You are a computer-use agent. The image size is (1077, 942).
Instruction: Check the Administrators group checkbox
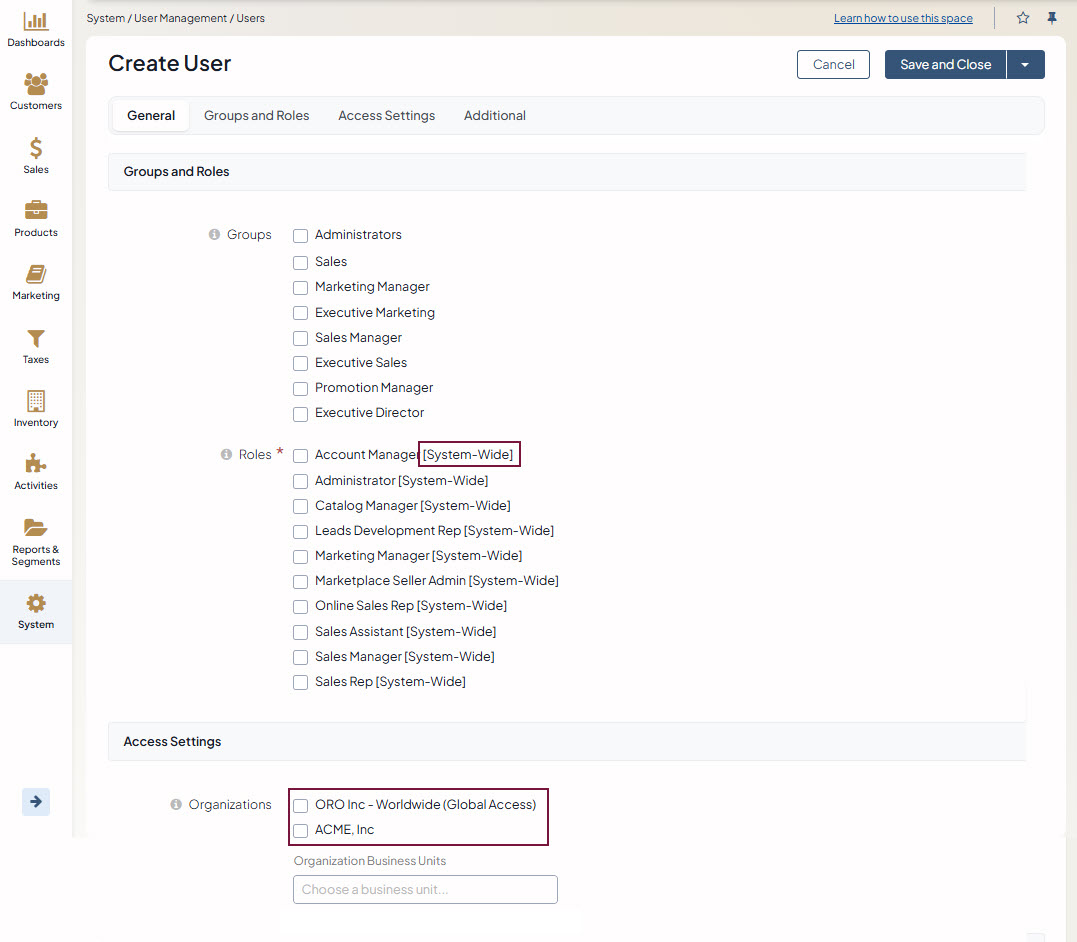[300, 236]
